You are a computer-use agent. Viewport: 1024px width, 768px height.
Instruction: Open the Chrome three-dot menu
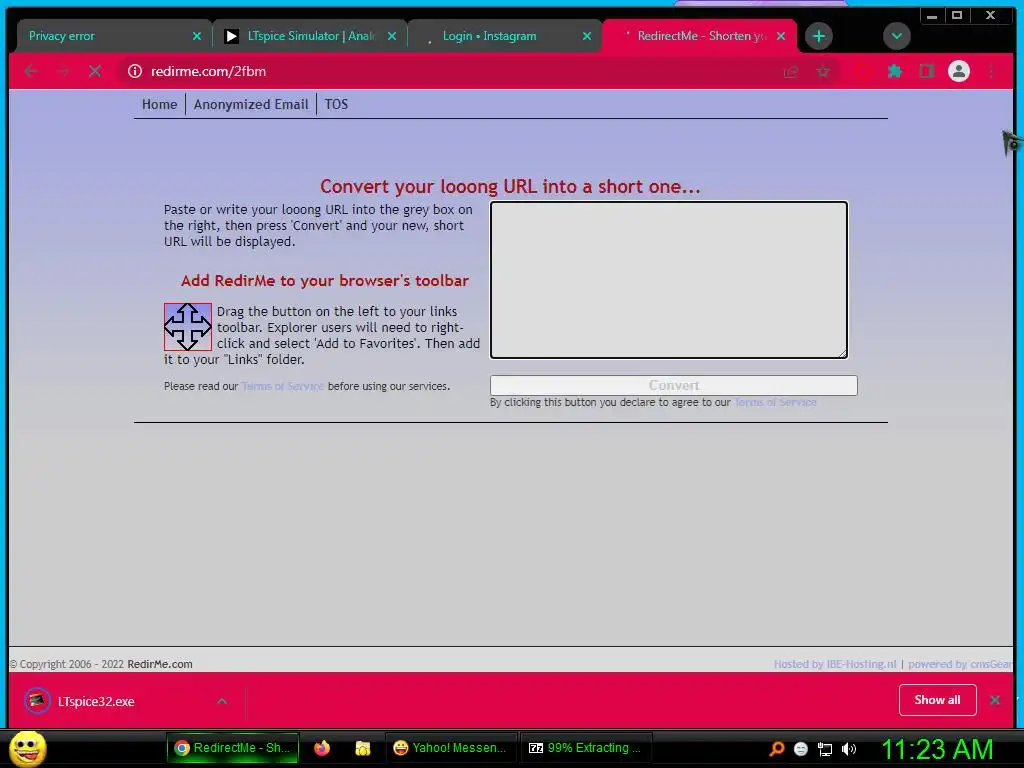[991, 71]
